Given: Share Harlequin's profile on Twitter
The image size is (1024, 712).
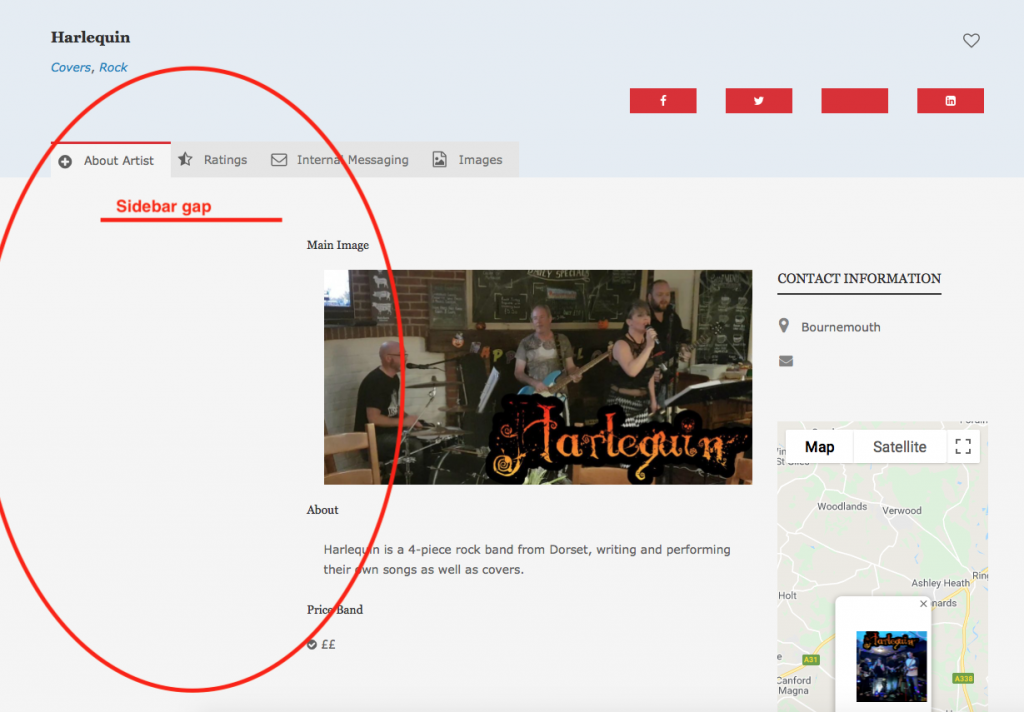Looking at the screenshot, I should (x=758, y=100).
